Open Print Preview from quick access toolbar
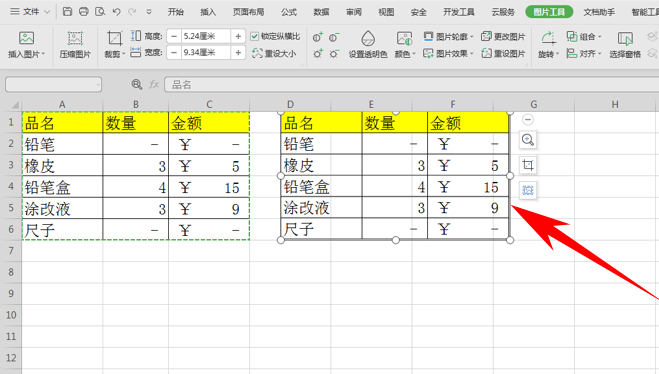The width and height of the screenshot is (659, 374). (100, 12)
